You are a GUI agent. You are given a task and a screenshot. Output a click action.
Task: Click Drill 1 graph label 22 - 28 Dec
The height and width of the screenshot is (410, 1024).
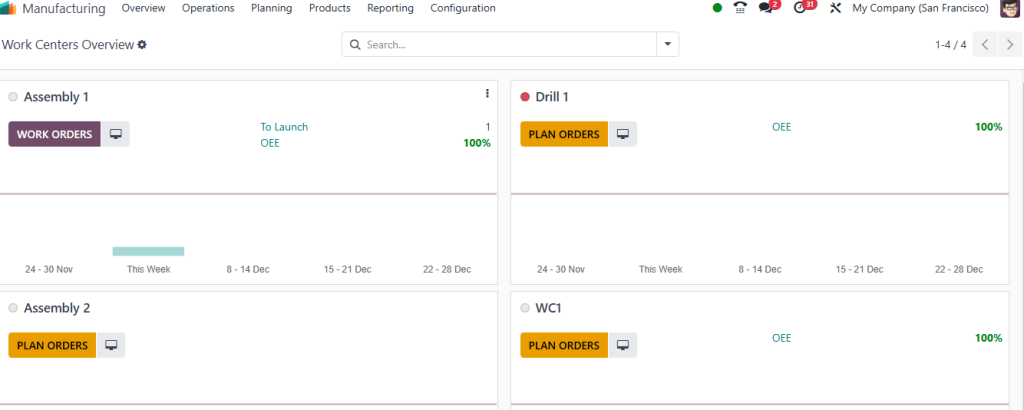point(959,270)
